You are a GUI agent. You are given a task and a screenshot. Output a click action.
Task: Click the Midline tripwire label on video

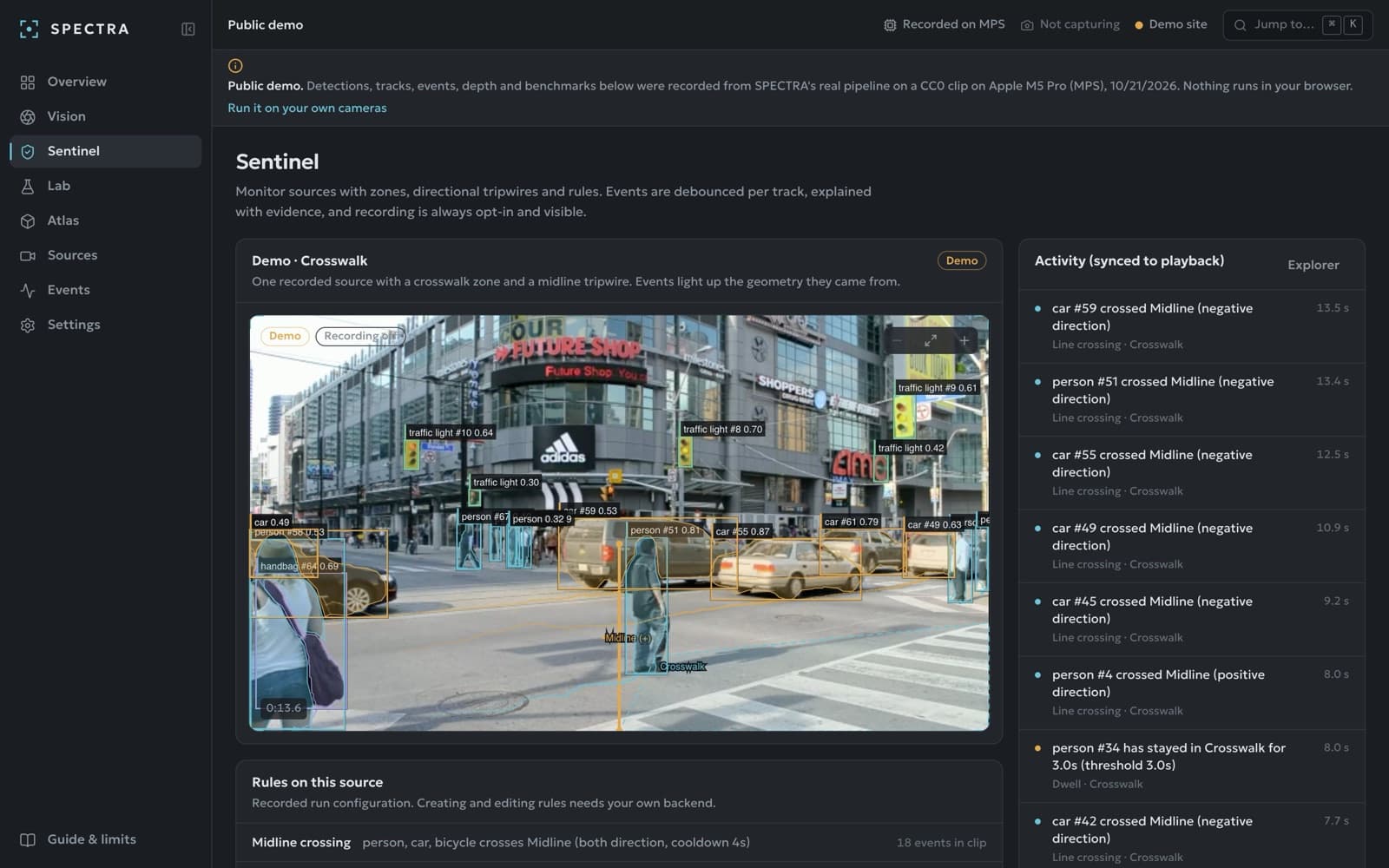click(x=628, y=638)
